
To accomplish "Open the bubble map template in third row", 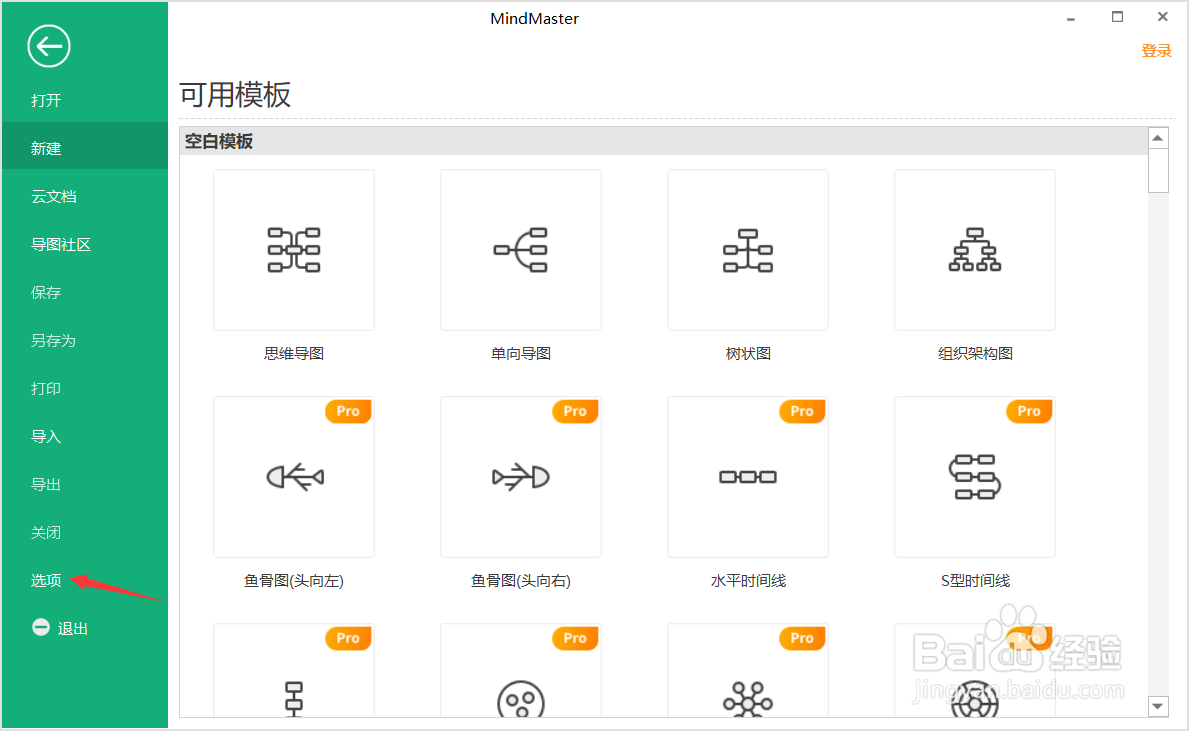I will click(748, 671).
